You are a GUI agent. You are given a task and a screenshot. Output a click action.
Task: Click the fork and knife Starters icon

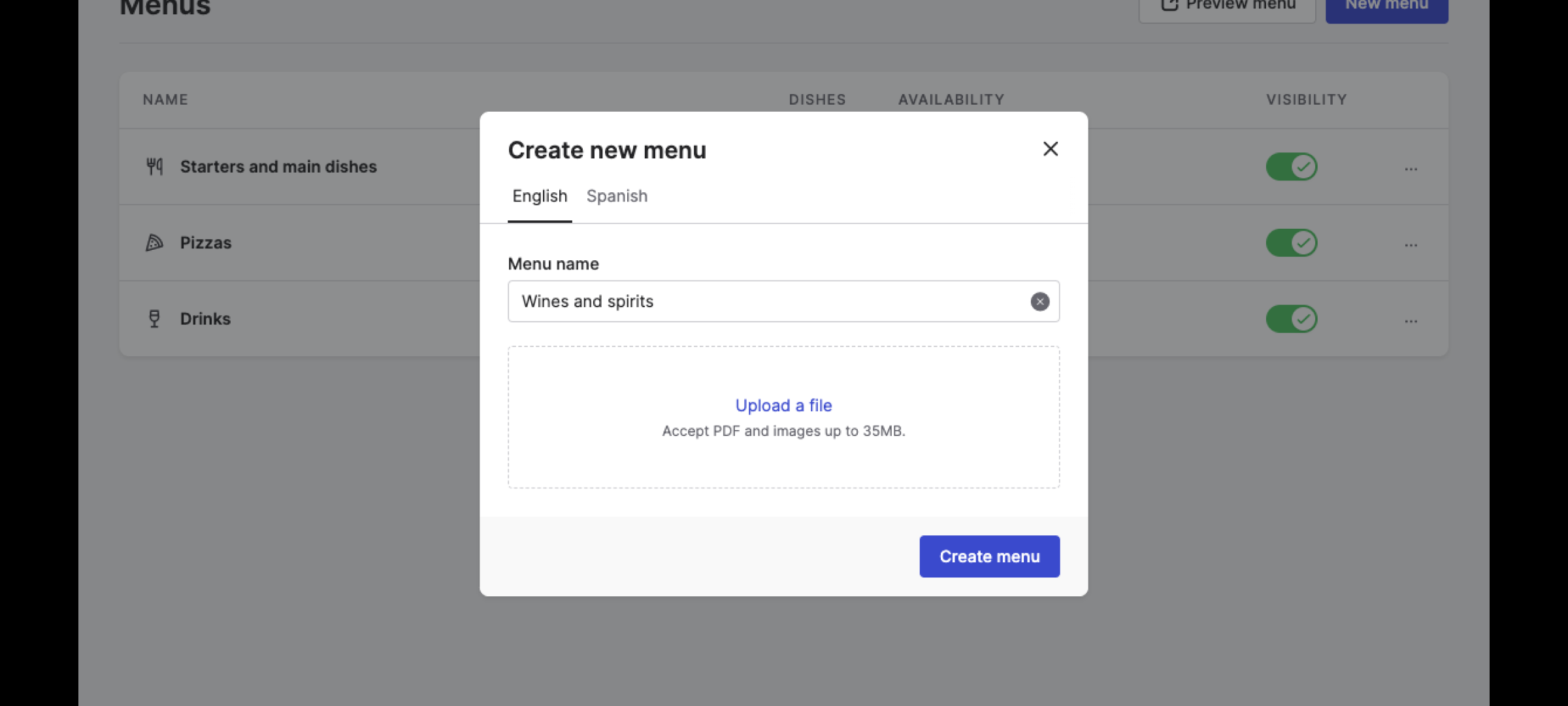[x=154, y=167]
